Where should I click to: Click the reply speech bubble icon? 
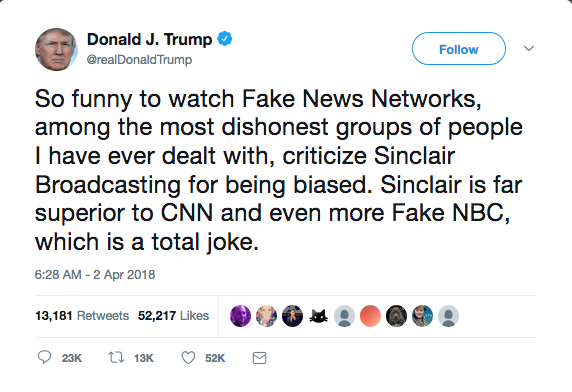click(45, 357)
